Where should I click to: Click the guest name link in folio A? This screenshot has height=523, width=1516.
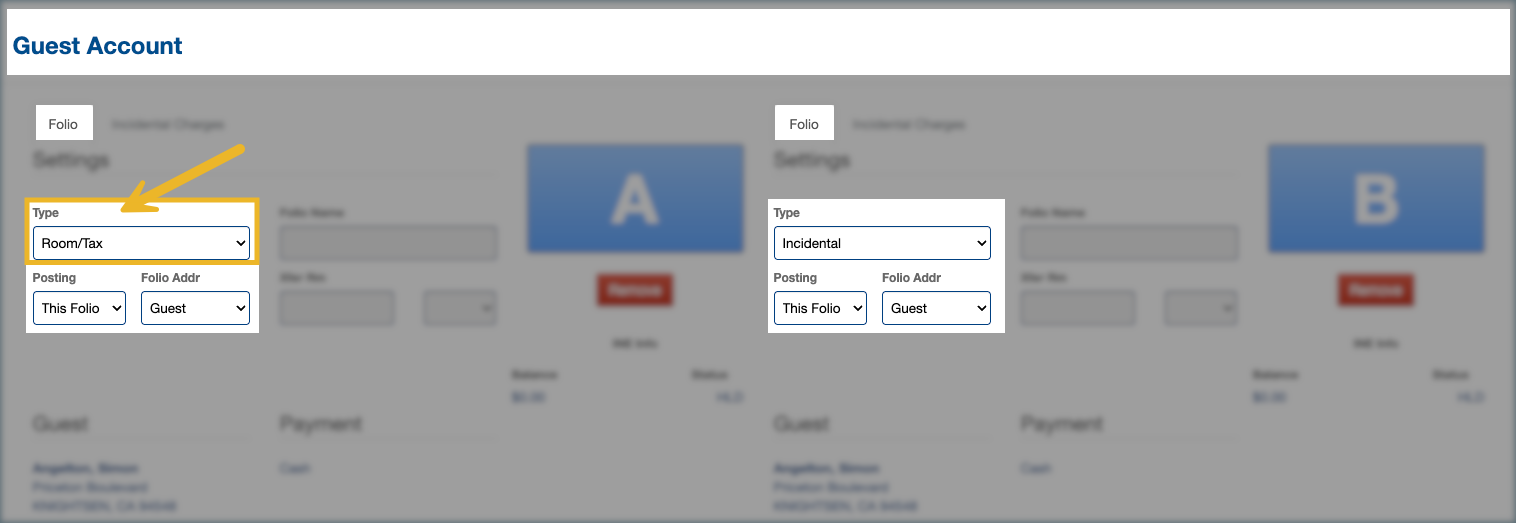(x=85, y=468)
